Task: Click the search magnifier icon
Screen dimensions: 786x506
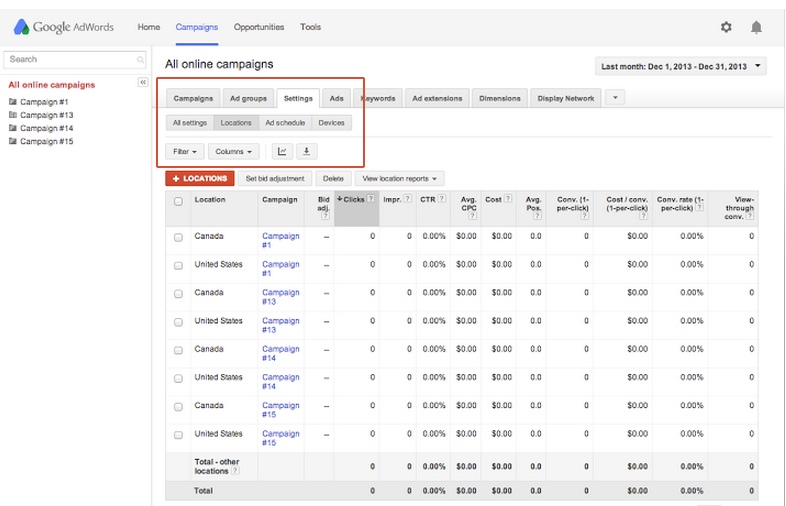Action: click(140, 60)
